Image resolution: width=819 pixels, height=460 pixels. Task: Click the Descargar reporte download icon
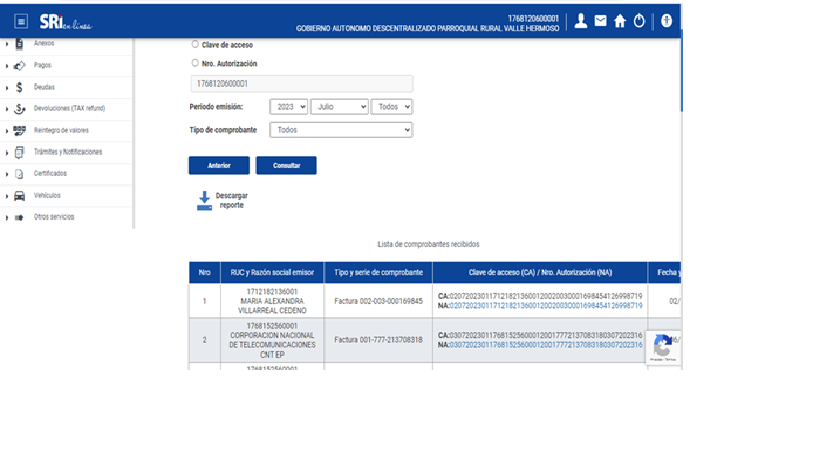pos(204,200)
